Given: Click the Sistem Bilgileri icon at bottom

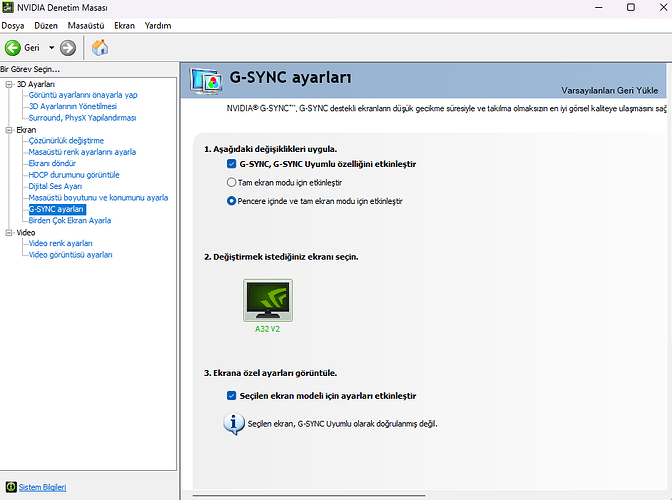Looking at the screenshot, I should (x=10, y=487).
